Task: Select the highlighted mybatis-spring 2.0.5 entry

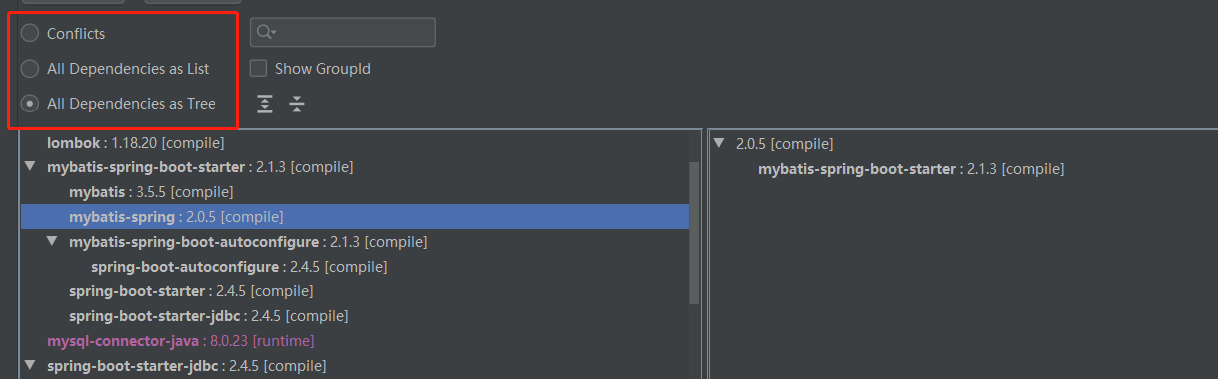Action: coord(355,216)
